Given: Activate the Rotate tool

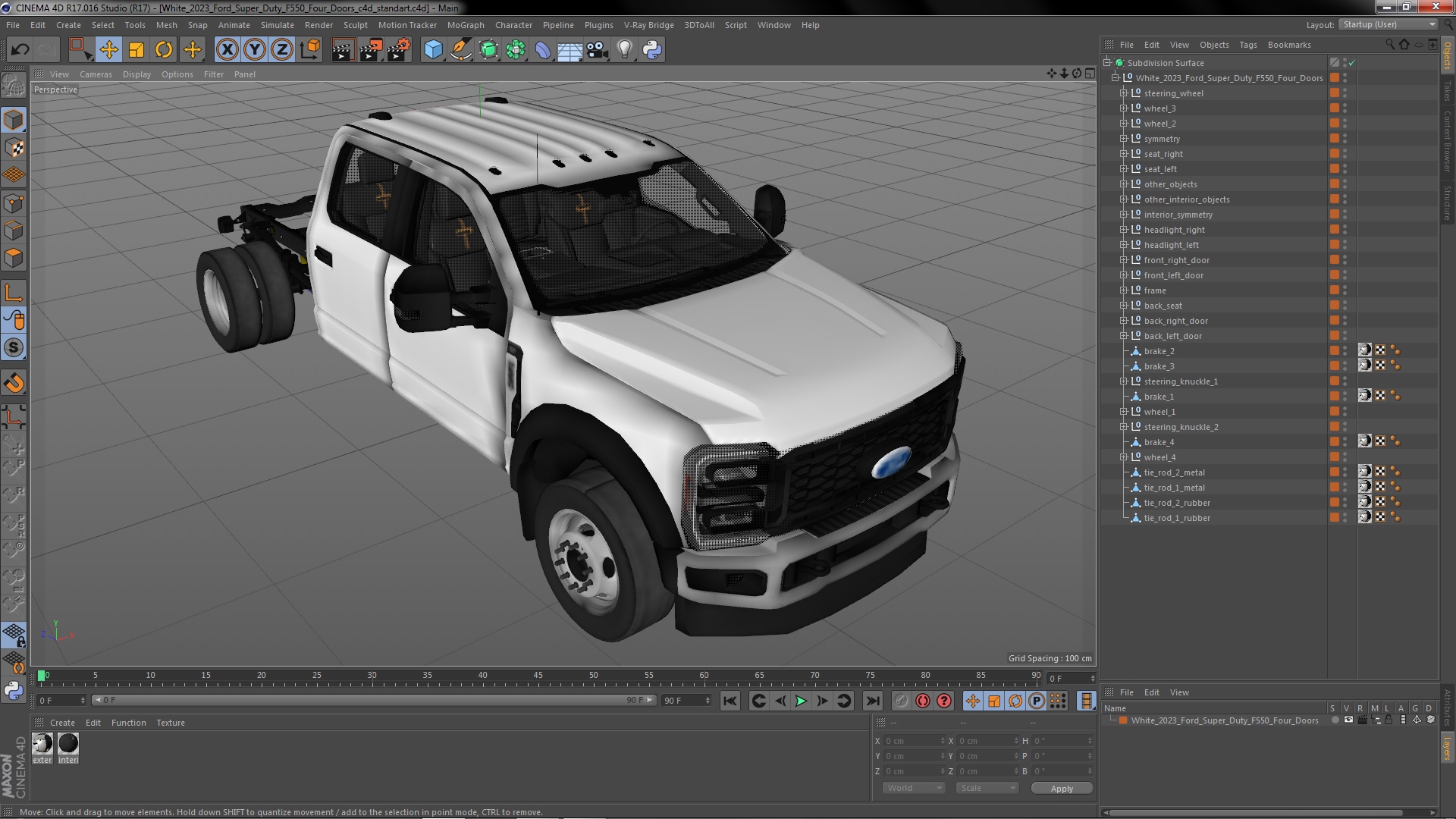Looking at the screenshot, I should pos(164,50).
